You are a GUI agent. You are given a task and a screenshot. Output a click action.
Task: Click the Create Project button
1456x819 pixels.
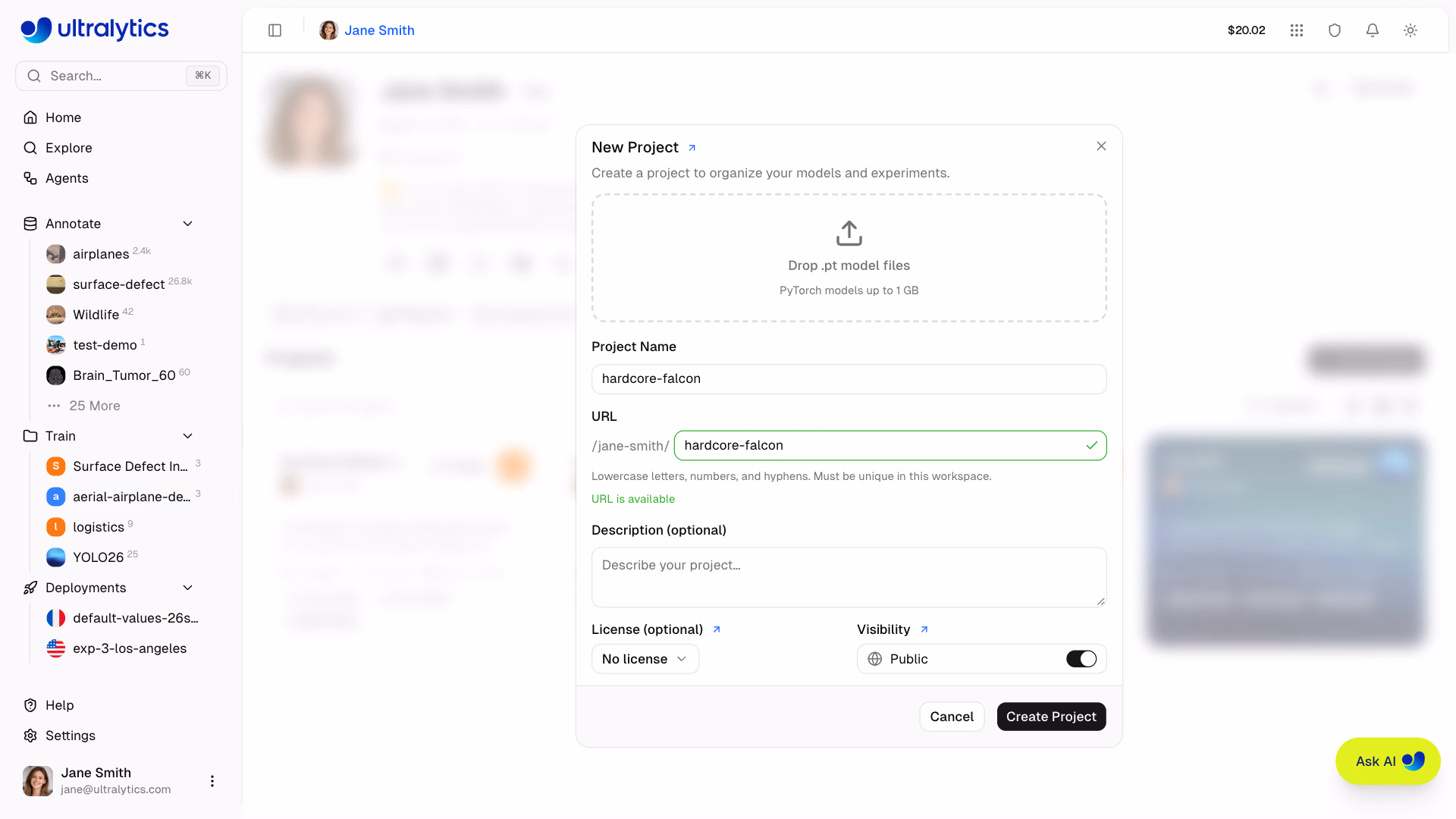pos(1051,717)
